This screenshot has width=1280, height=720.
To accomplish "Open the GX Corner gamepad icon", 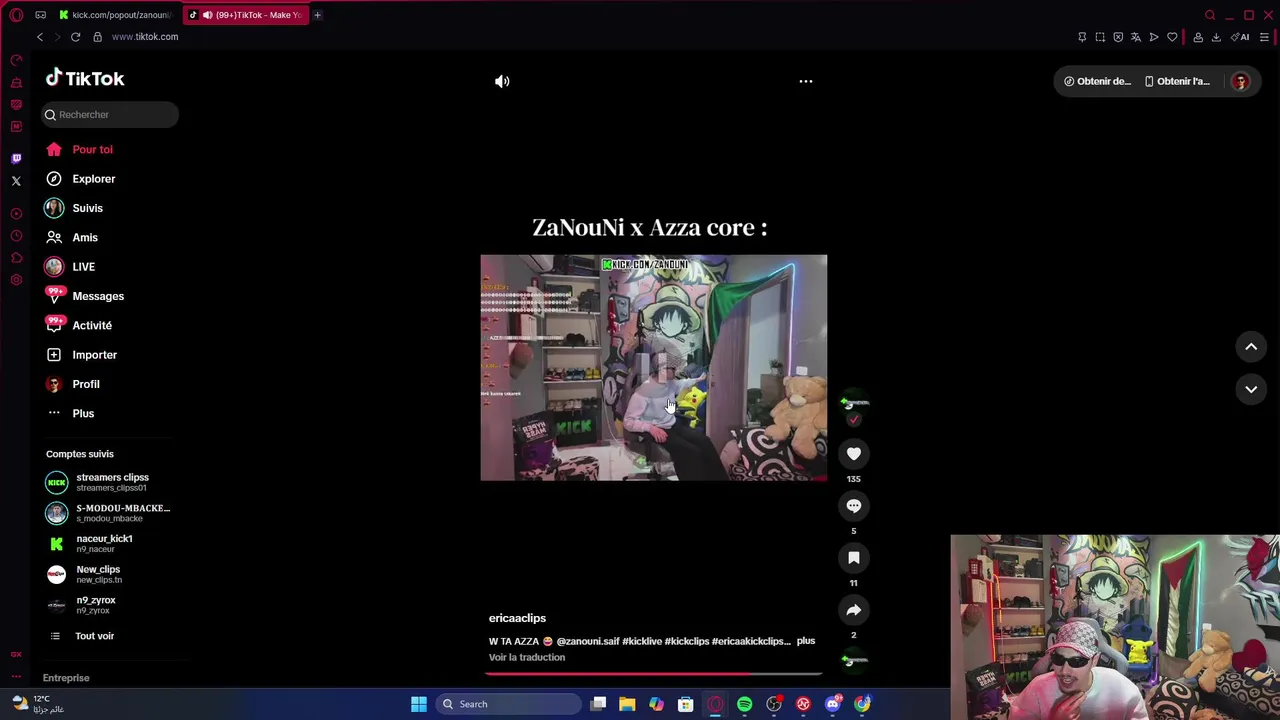I will [x=40, y=15].
